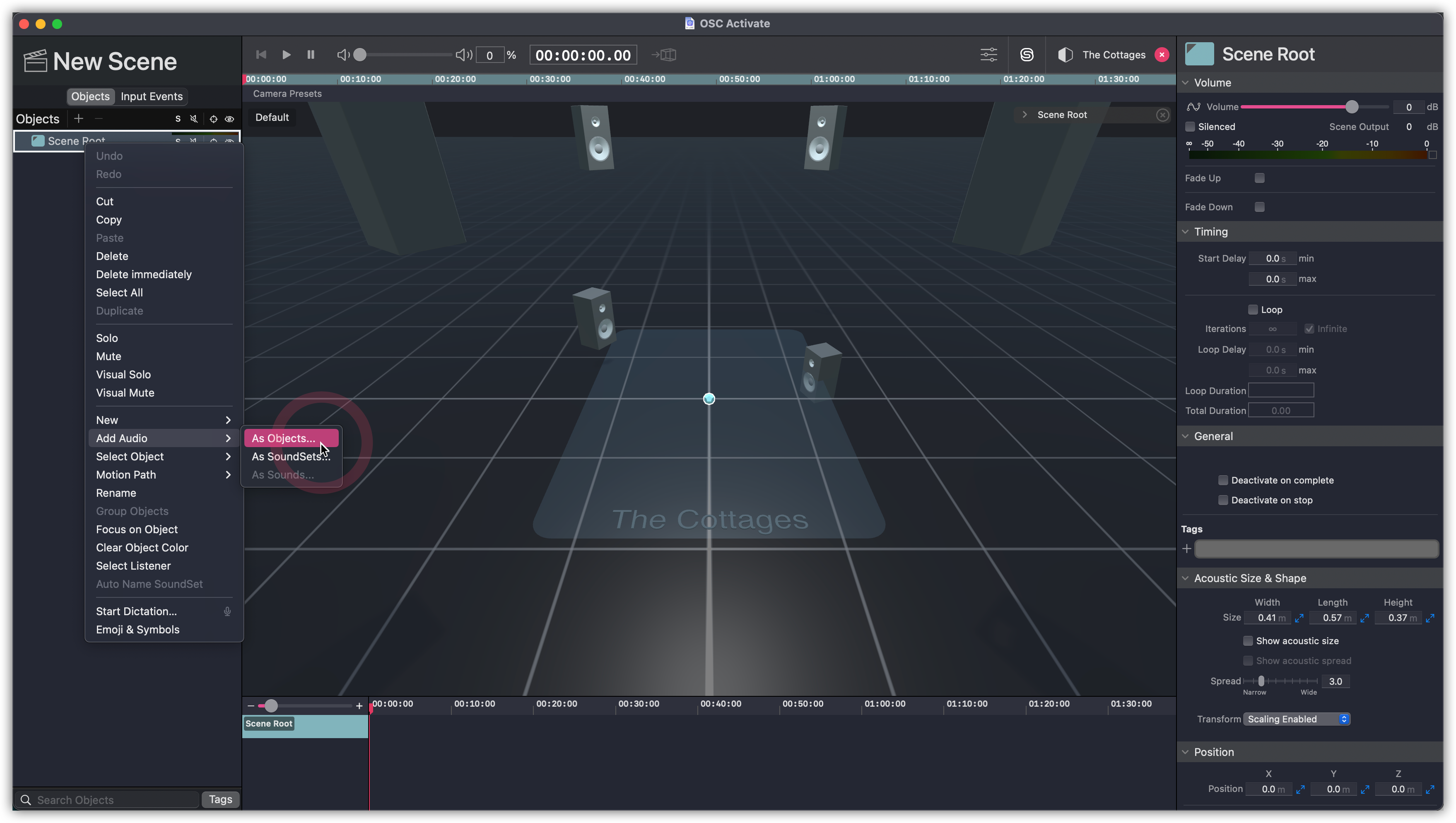
Task: Click the Volume slider in the inspector
Action: point(1315,107)
